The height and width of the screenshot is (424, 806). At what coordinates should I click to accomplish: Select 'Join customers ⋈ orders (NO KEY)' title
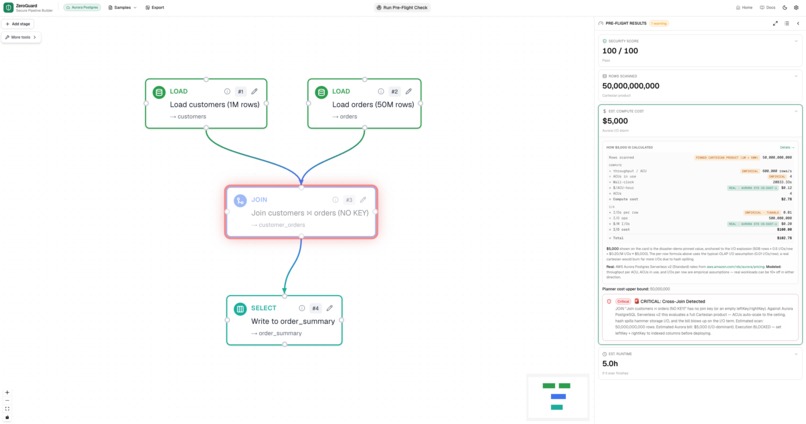click(x=310, y=213)
